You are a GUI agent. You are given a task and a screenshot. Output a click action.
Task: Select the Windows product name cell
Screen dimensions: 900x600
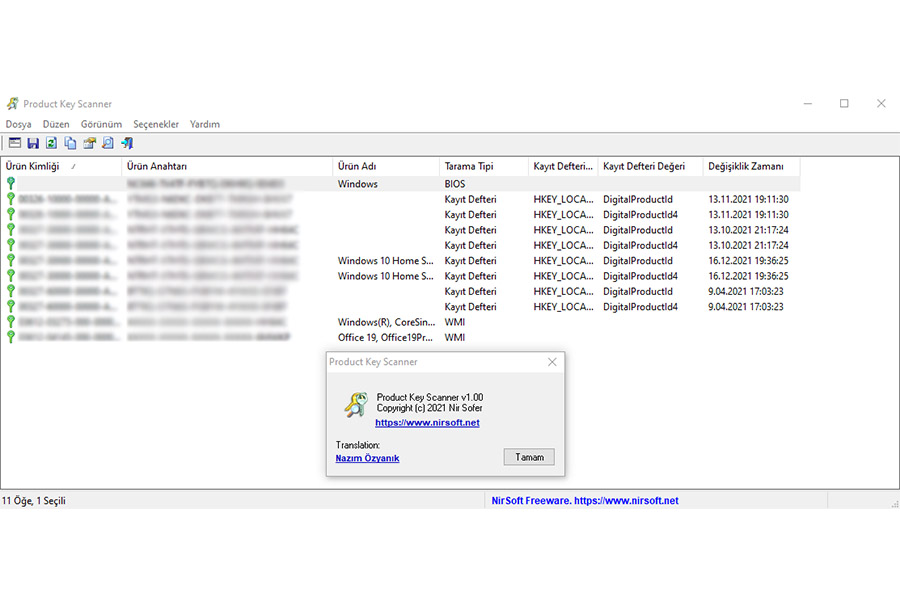click(x=358, y=184)
